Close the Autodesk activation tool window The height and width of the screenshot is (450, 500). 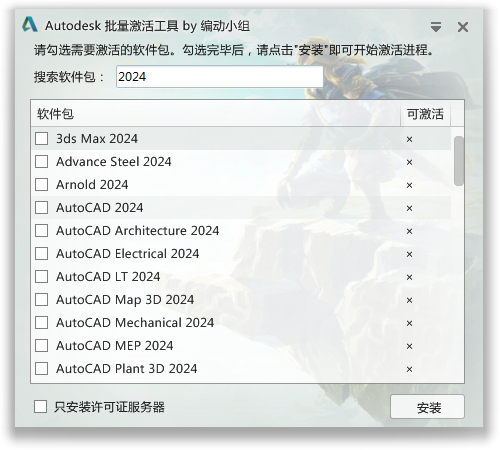(x=463, y=27)
